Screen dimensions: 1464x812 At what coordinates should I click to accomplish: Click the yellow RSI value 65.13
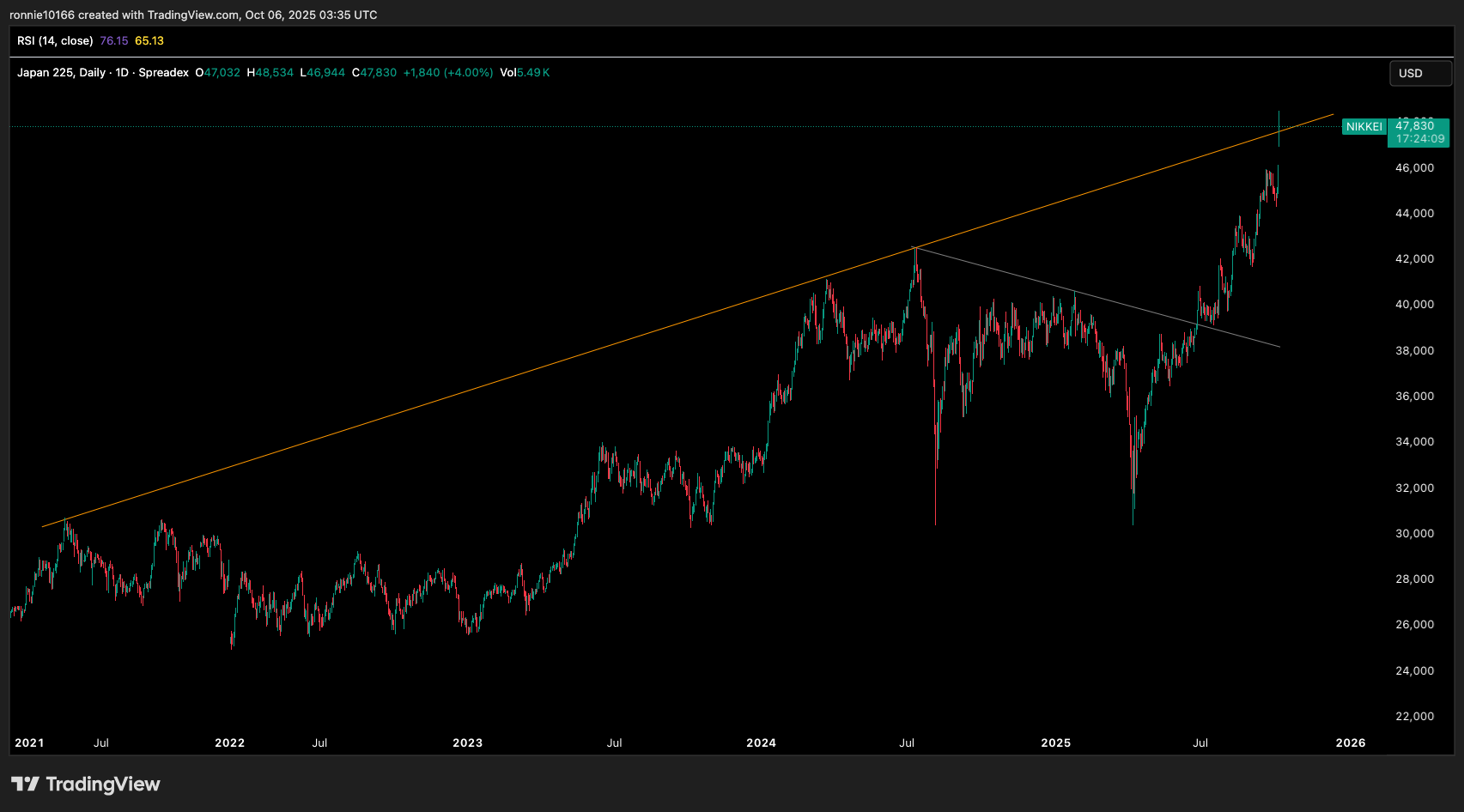point(149,41)
